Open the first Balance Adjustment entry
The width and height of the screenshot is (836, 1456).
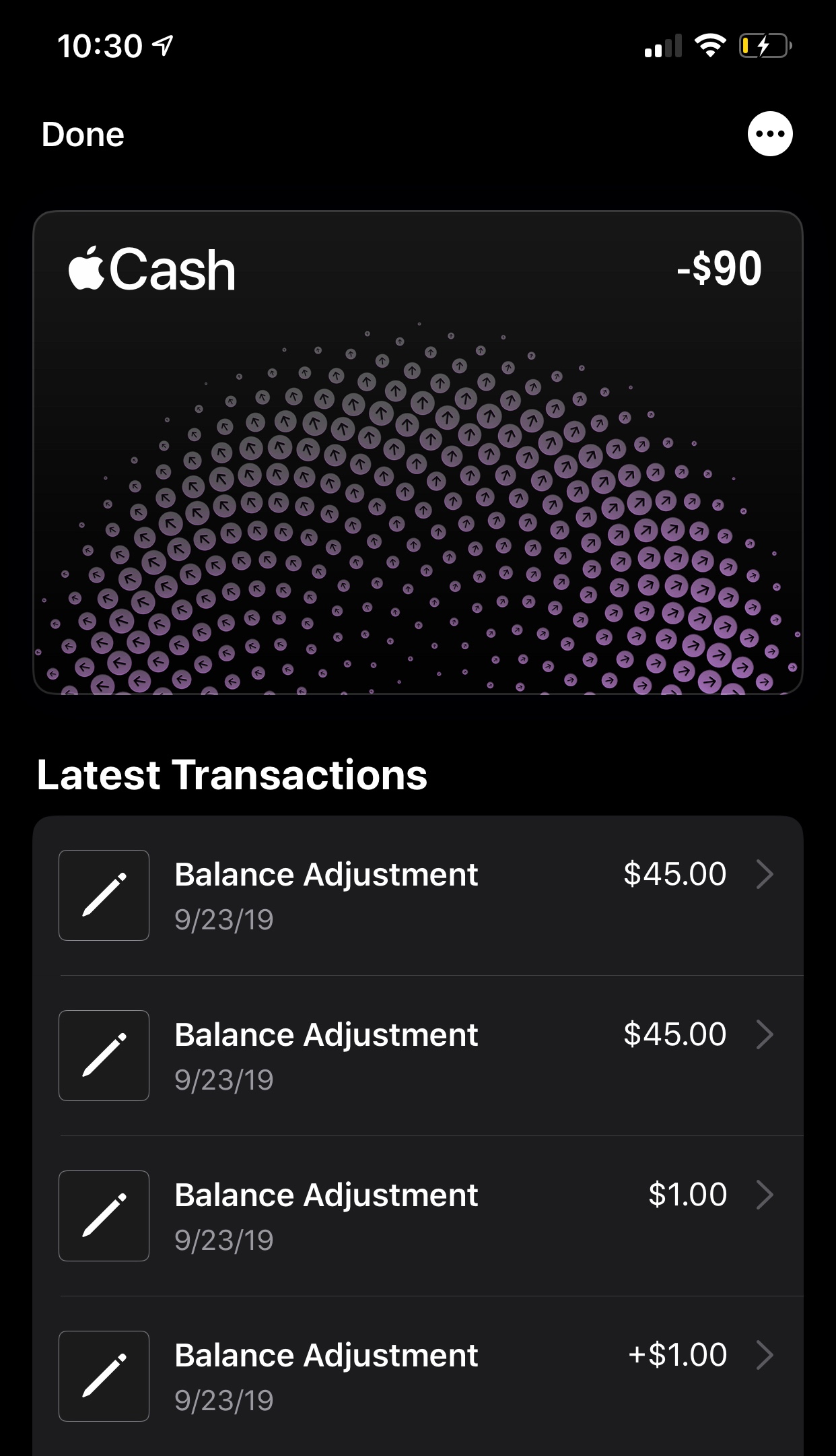326,875
